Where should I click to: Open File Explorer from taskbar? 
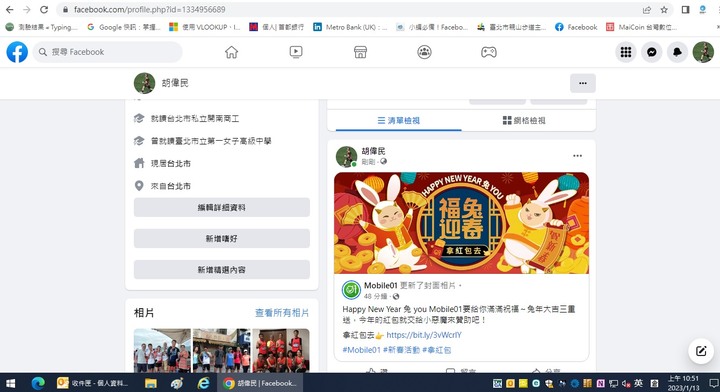pos(151,383)
